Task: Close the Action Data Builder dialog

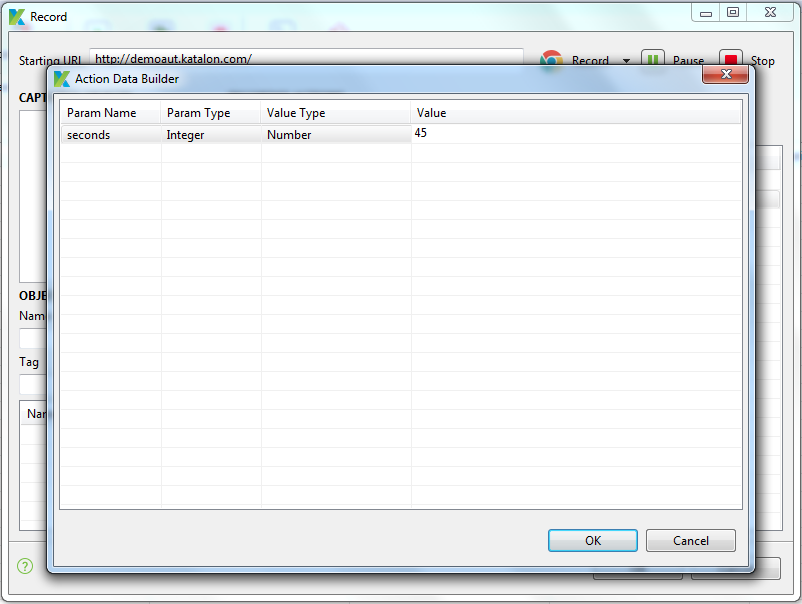Action: pos(726,74)
